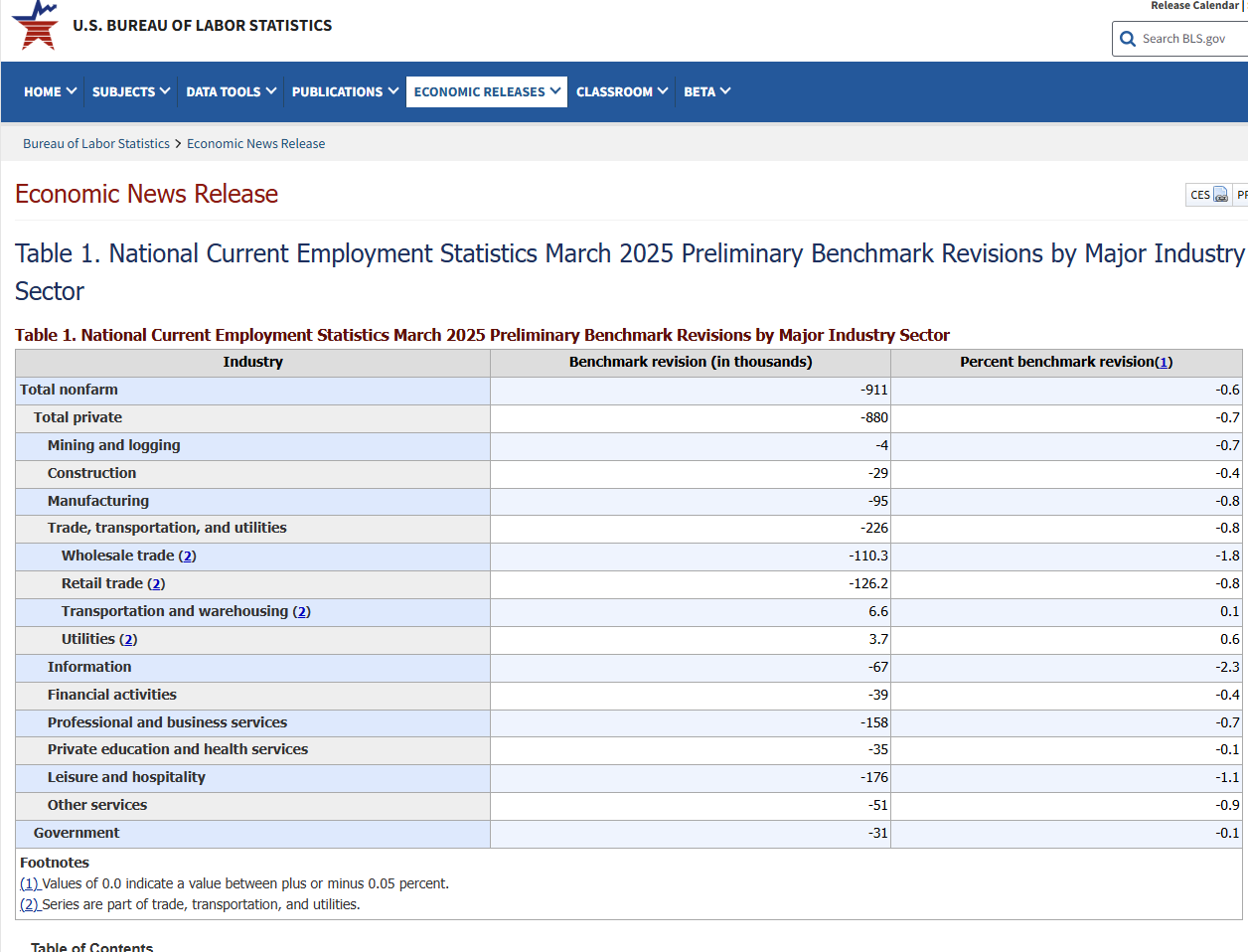Open the Classroom menu
Image resolution: width=1248 pixels, height=952 pixels.
(x=622, y=91)
